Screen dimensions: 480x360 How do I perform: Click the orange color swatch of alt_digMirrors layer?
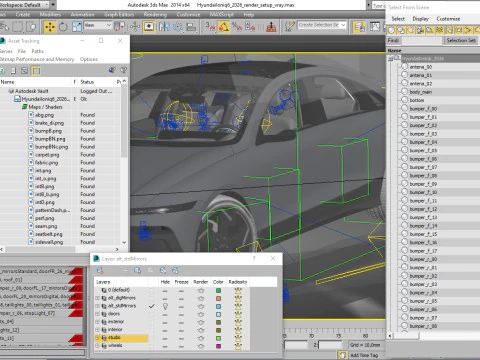tap(218, 298)
